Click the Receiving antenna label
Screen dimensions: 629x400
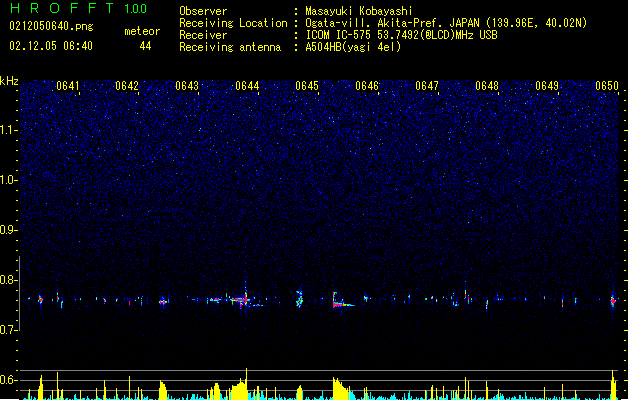coord(230,47)
